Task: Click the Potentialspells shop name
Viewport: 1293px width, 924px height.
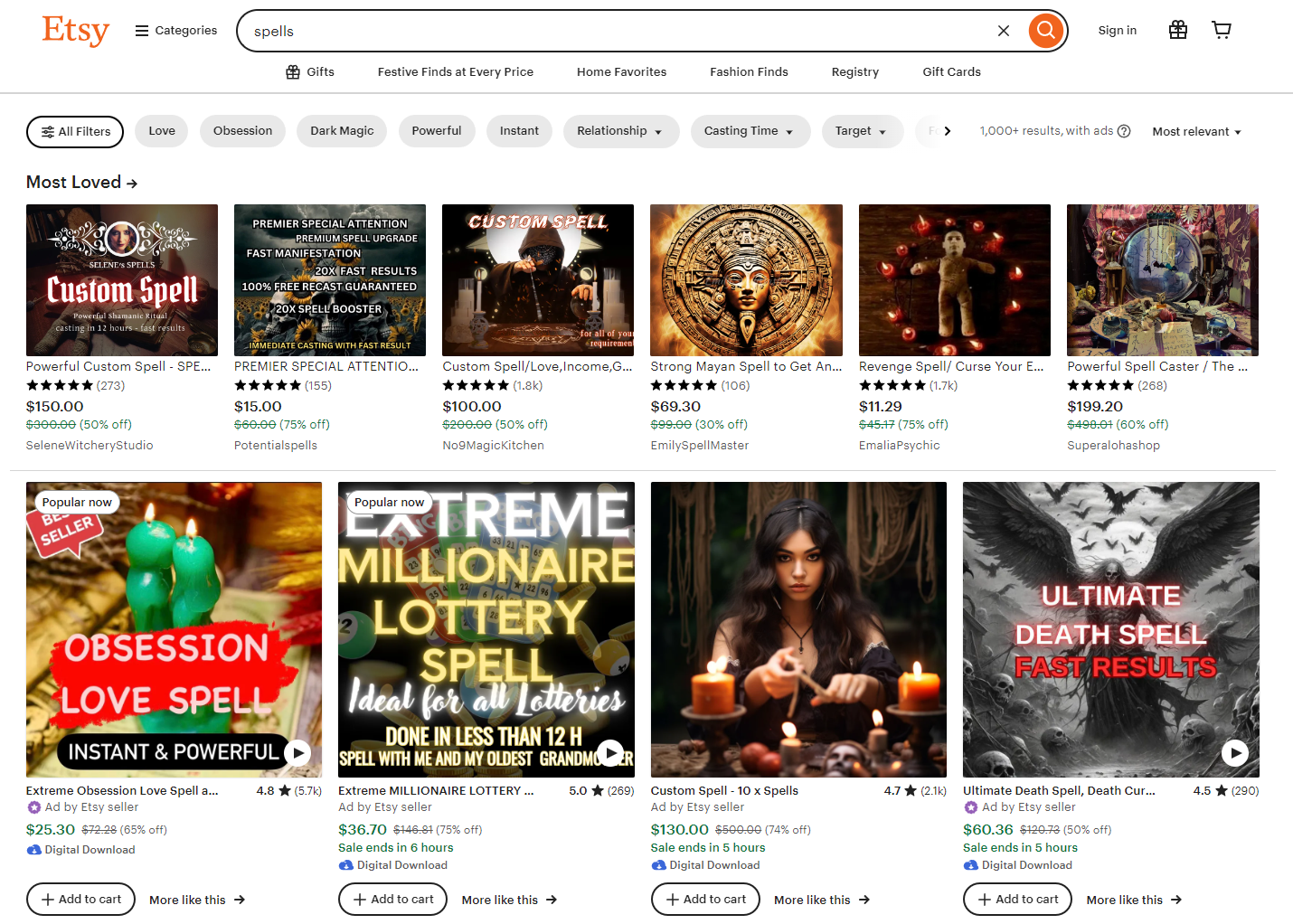Action: click(x=276, y=445)
